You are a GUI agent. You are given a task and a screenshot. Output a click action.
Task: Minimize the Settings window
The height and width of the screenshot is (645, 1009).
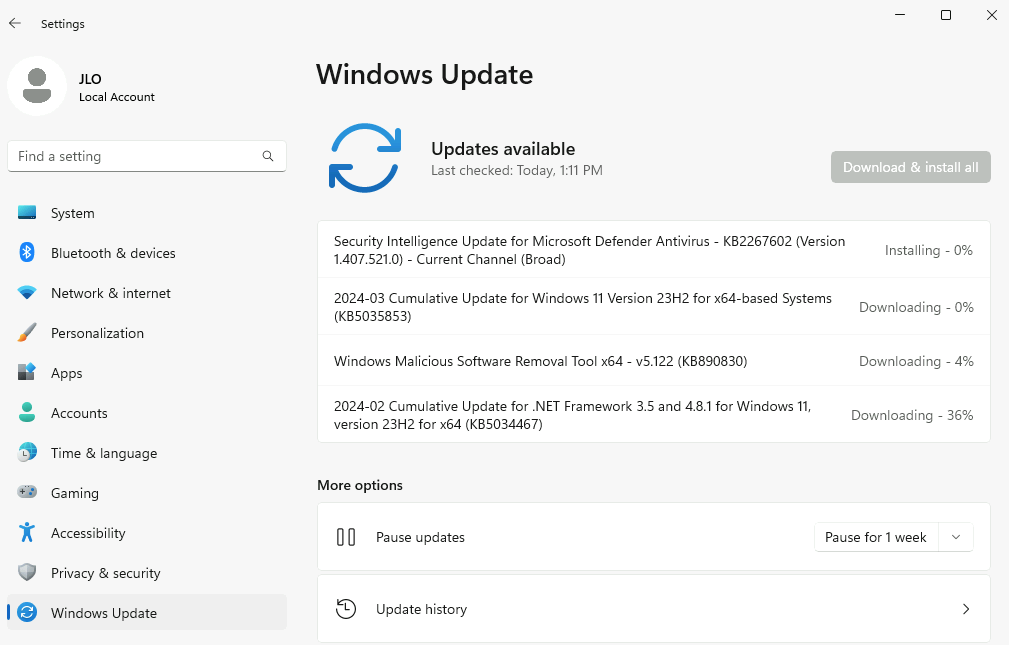click(x=900, y=15)
